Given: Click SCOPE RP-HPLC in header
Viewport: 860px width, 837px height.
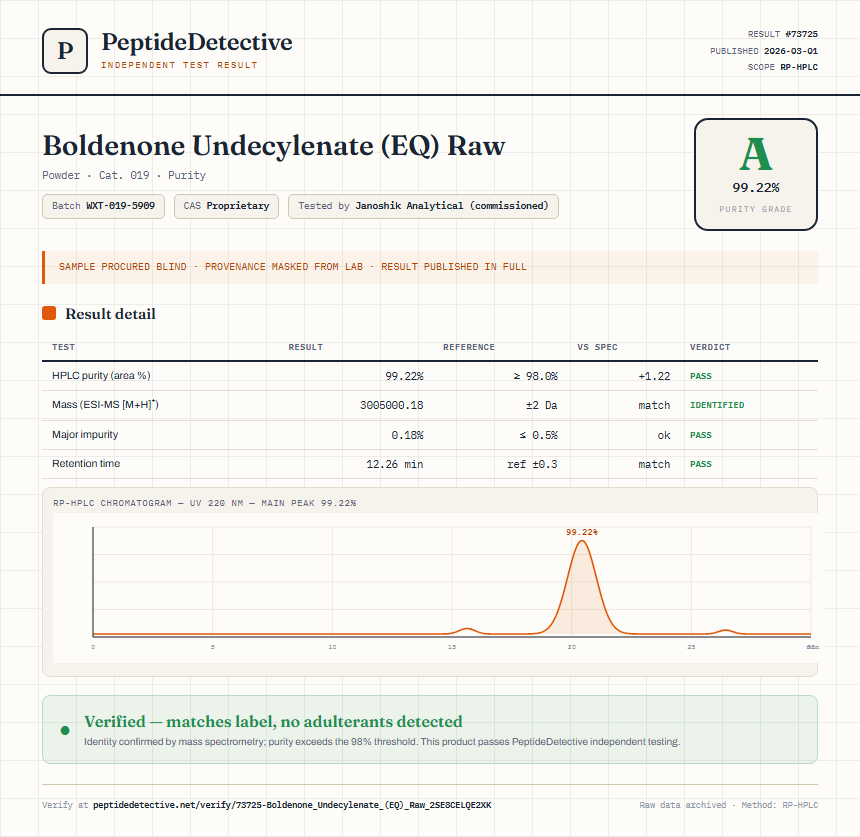Looking at the screenshot, I should point(783,67).
